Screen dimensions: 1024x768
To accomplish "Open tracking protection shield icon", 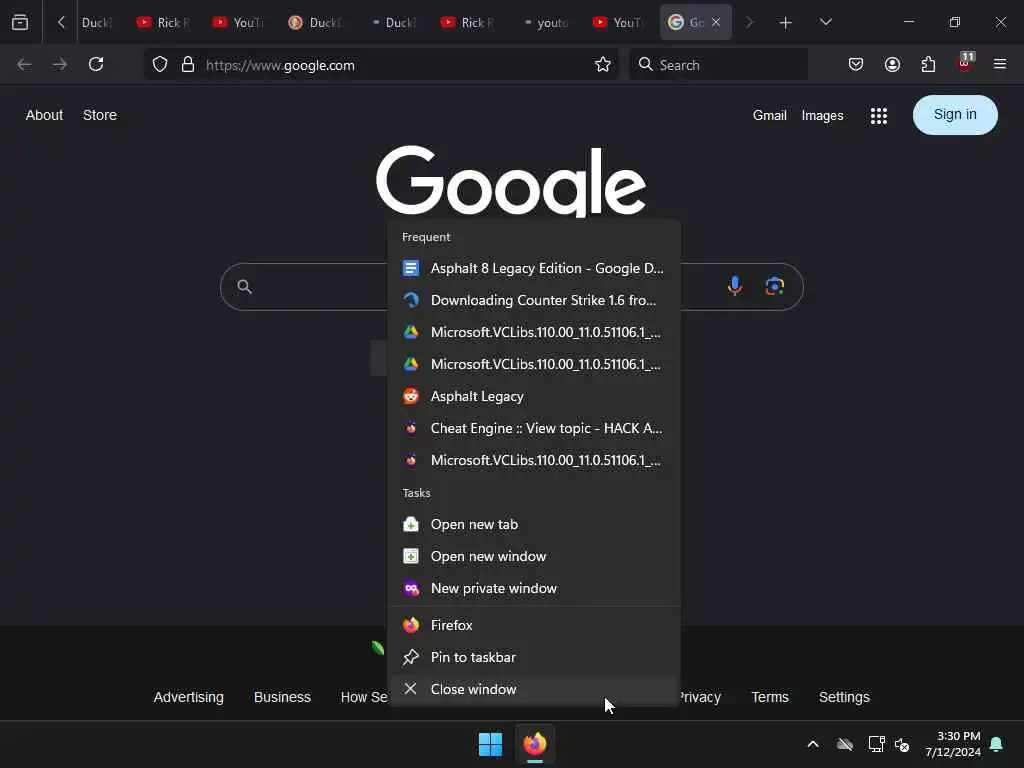I will tap(160, 64).
